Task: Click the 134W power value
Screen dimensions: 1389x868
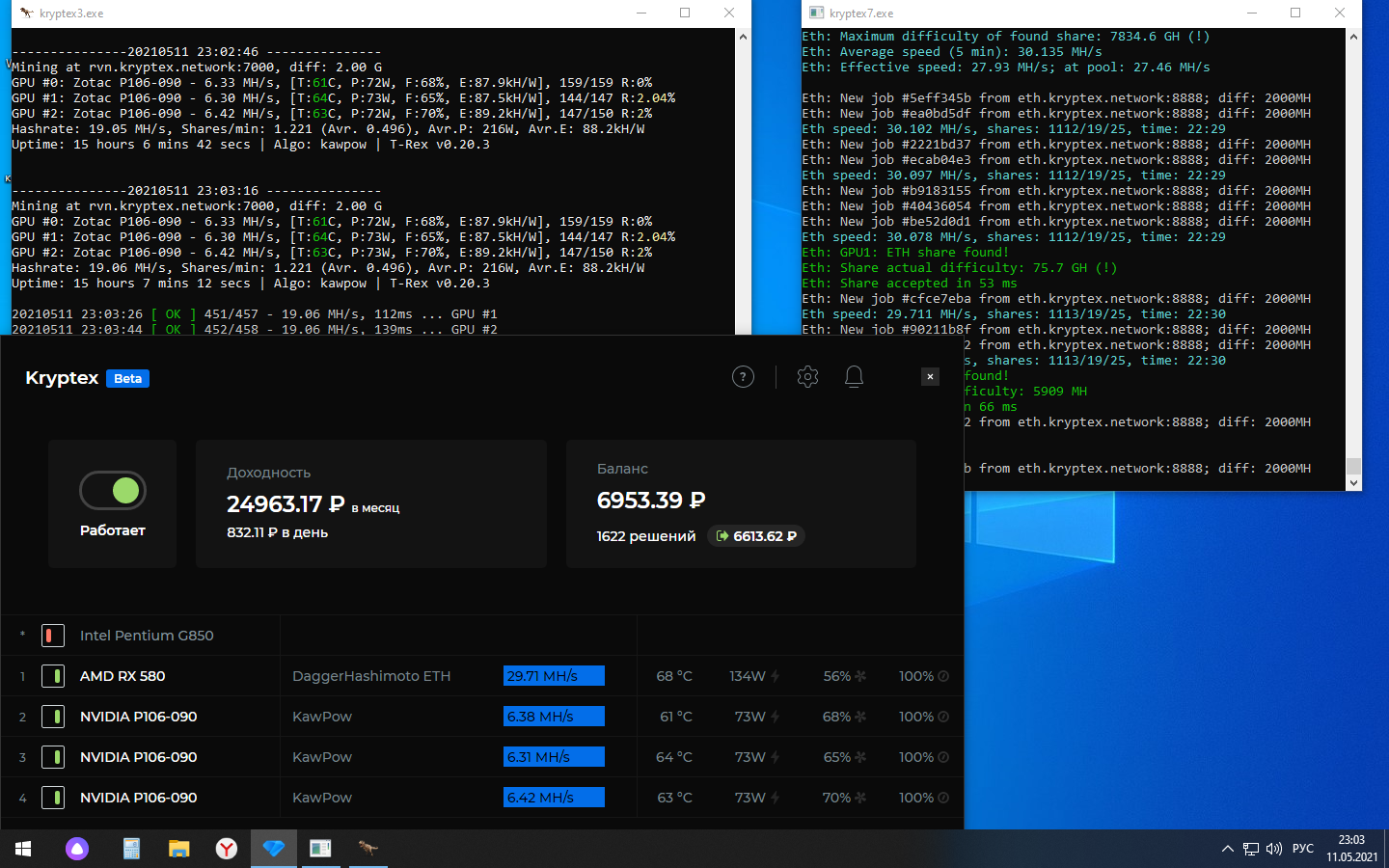Action: pyautogui.click(x=748, y=676)
